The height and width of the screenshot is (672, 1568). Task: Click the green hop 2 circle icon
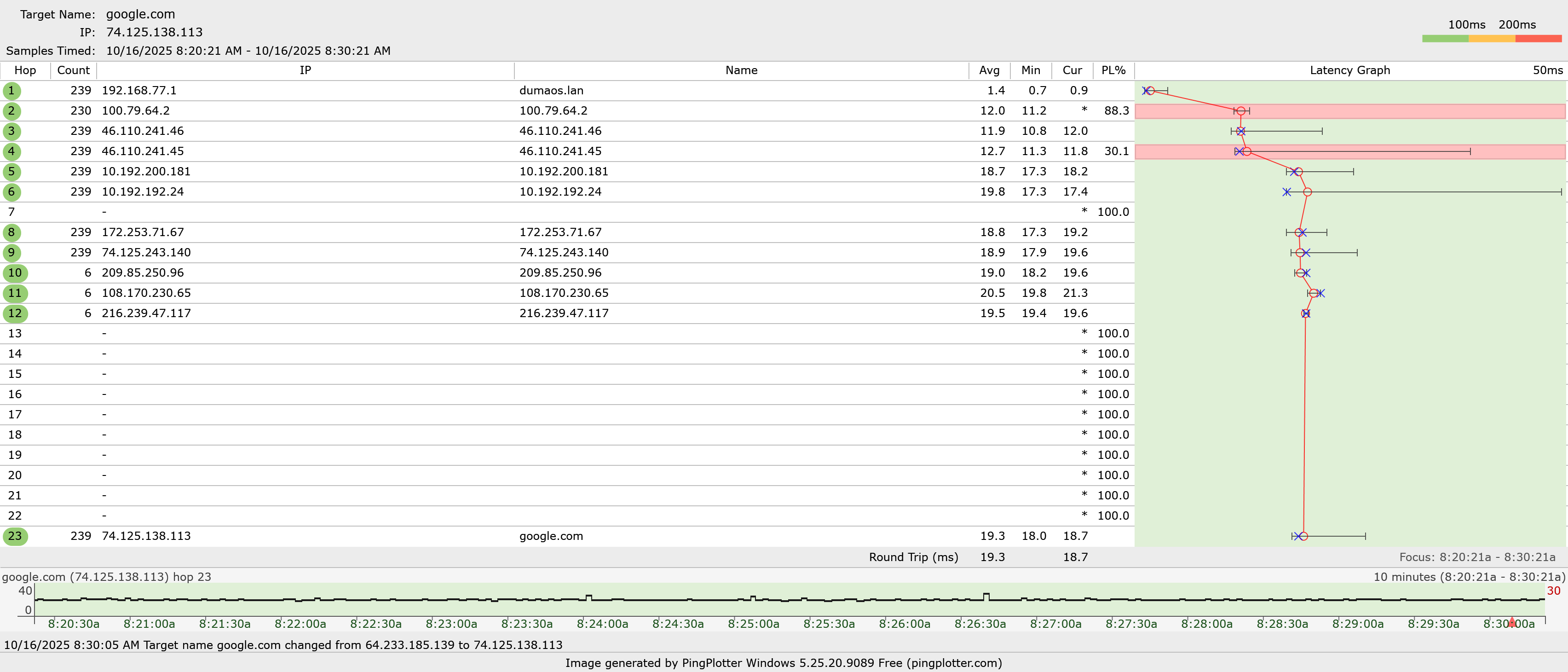point(12,111)
